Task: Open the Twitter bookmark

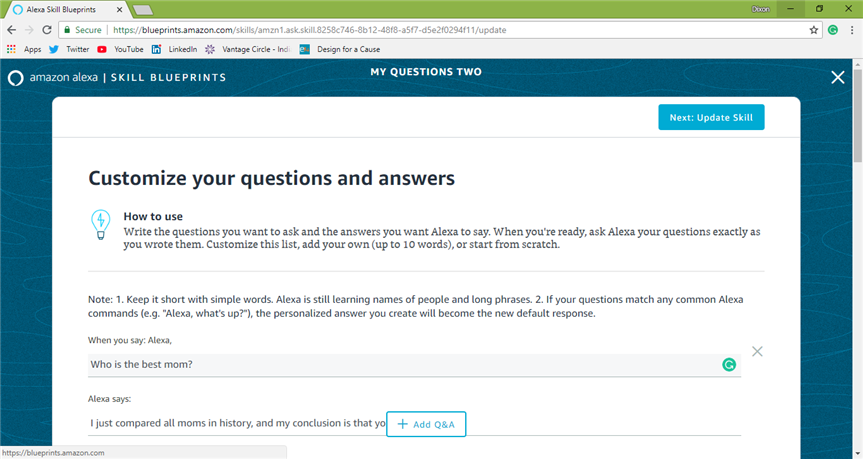Action: 69,49
